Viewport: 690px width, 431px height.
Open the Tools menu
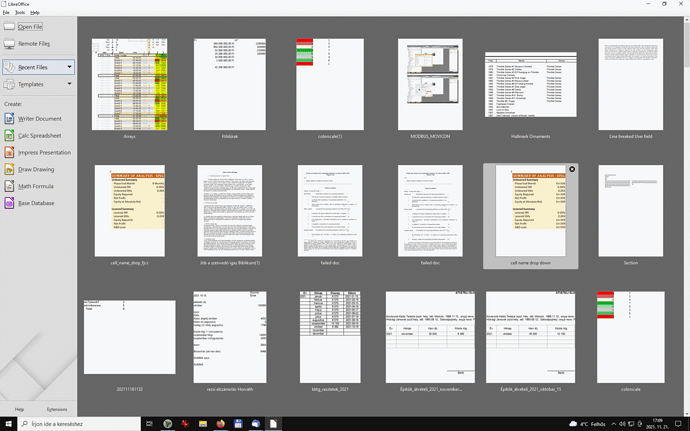pos(20,12)
